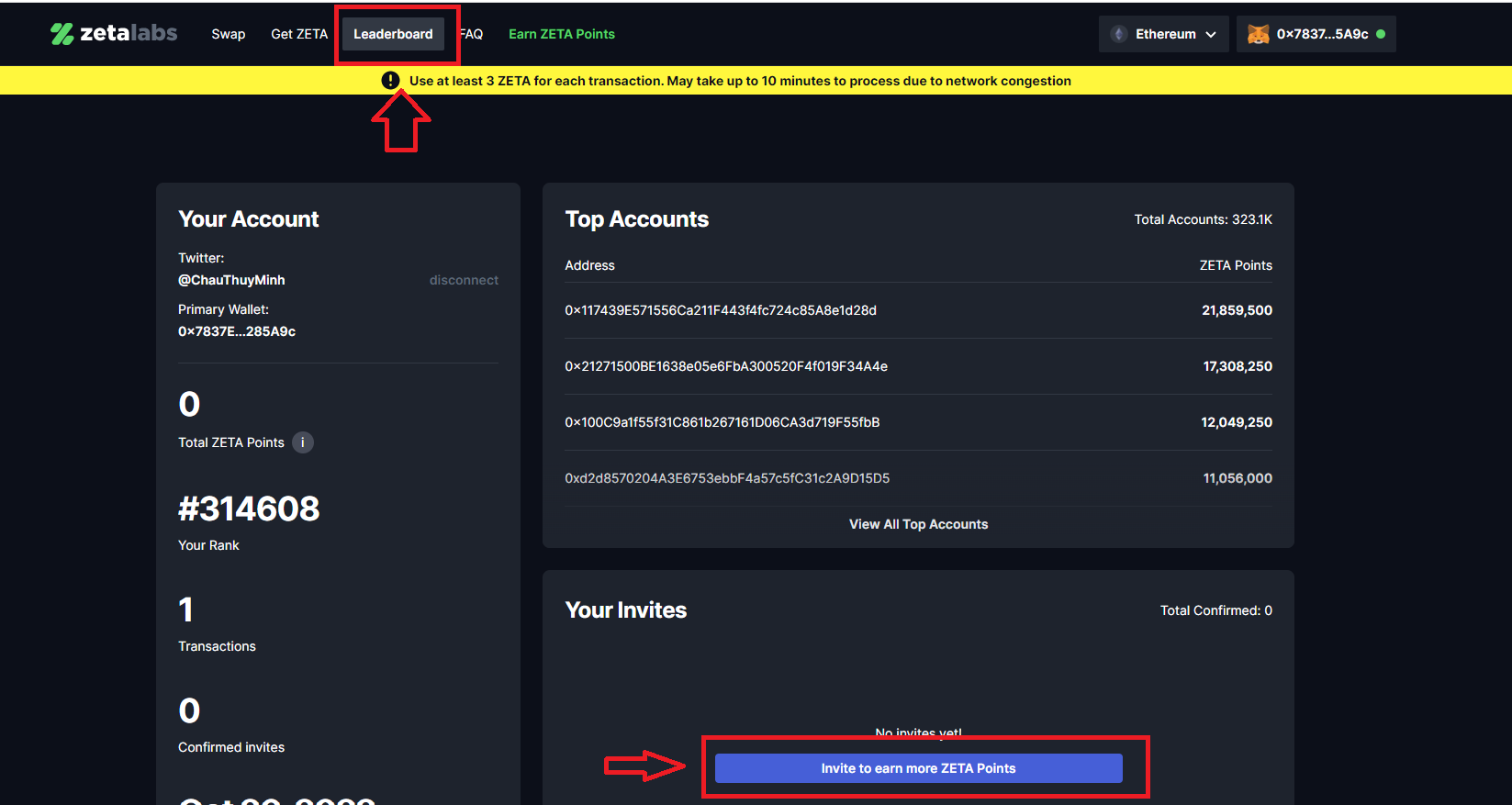Screen dimensions: 1512x805
Task: Select the Leaderboard tab
Action: coord(393,34)
